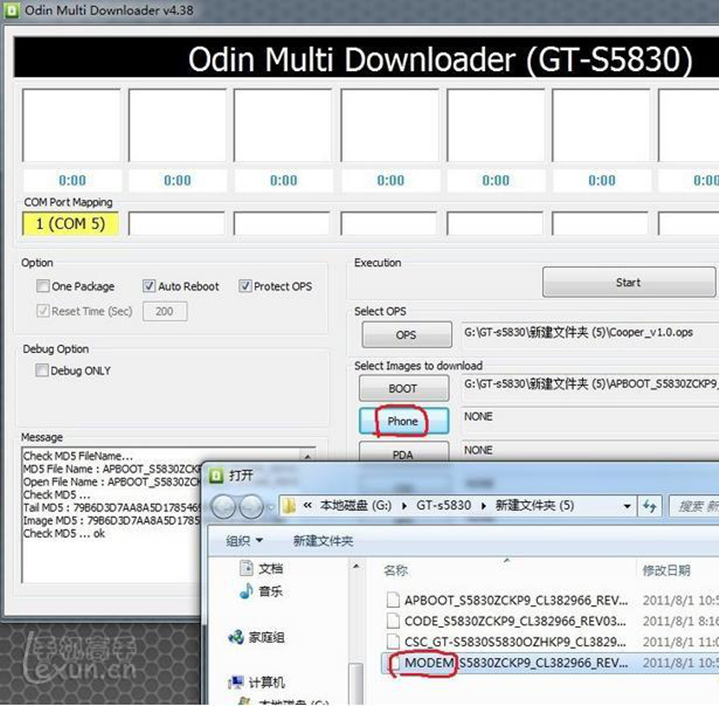Click the 新建文件夹 toolbar button
The width and height of the screenshot is (719, 706).
pyautogui.click(x=323, y=541)
